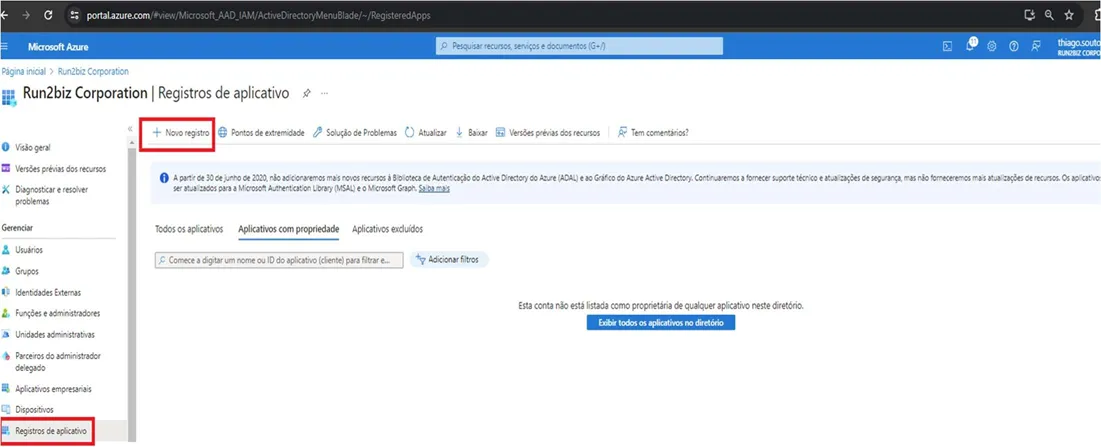Click the browser zoom magnifier icon
This screenshot has width=1101, height=447.
[x=1049, y=15]
